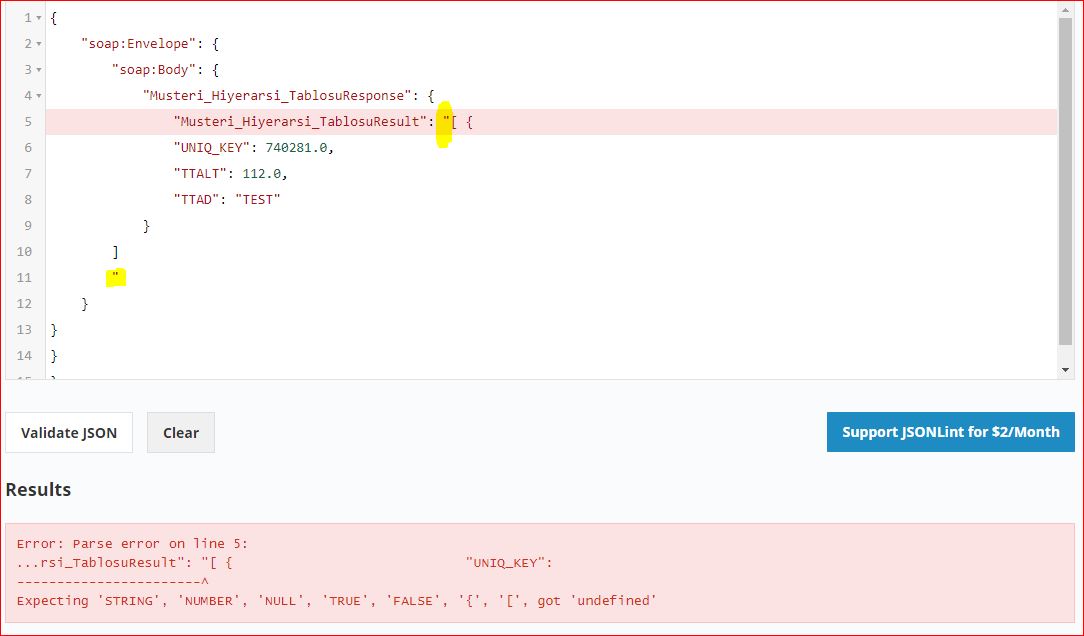Screen dimensions: 1084x636
Task: Click the 740281.0 number value
Action: point(298,148)
